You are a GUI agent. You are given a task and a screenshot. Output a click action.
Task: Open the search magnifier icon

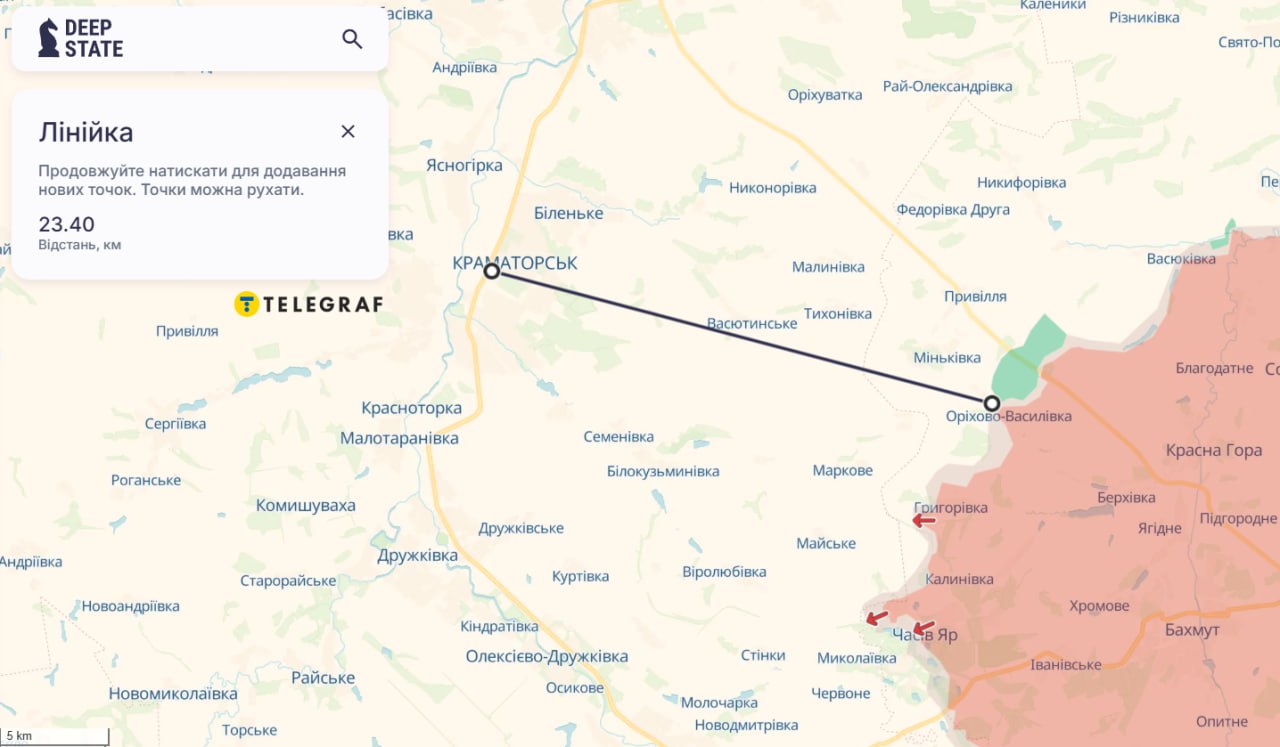[352, 39]
